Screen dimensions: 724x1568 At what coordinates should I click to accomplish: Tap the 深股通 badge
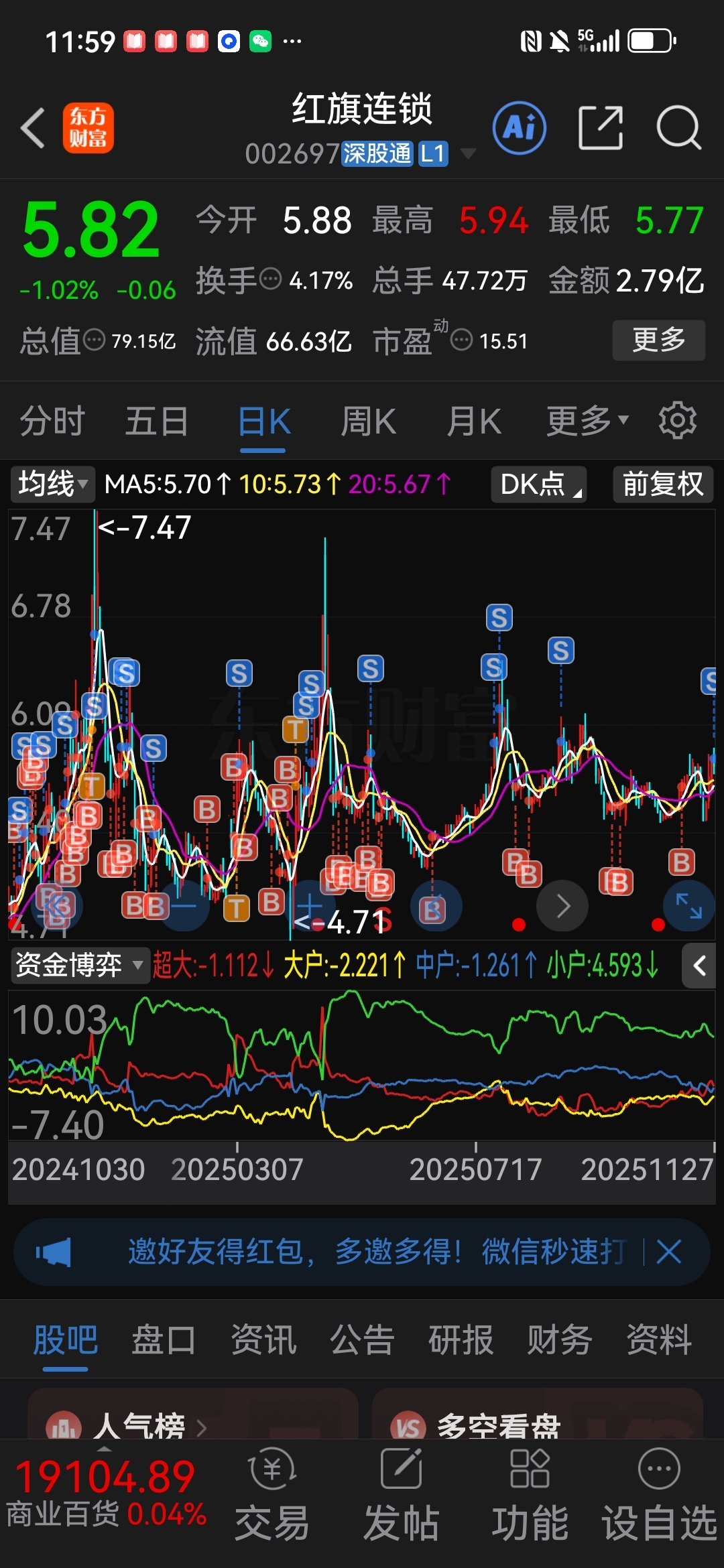point(377,154)
